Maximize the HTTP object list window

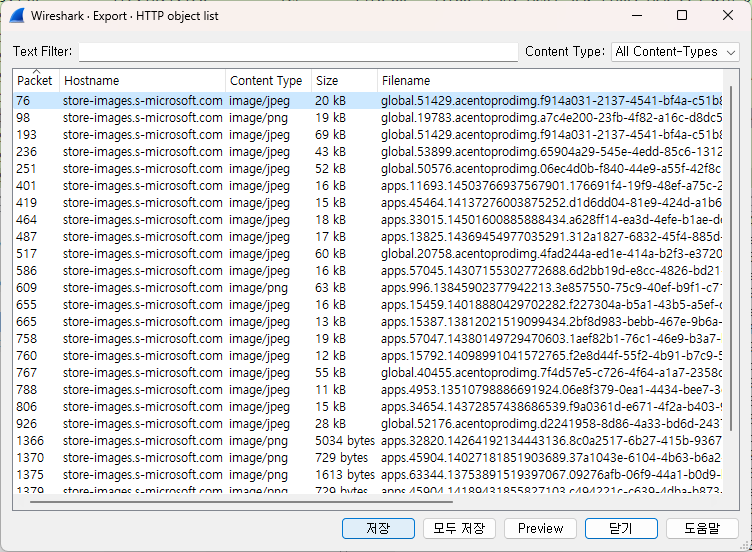[x=682, y=15]
